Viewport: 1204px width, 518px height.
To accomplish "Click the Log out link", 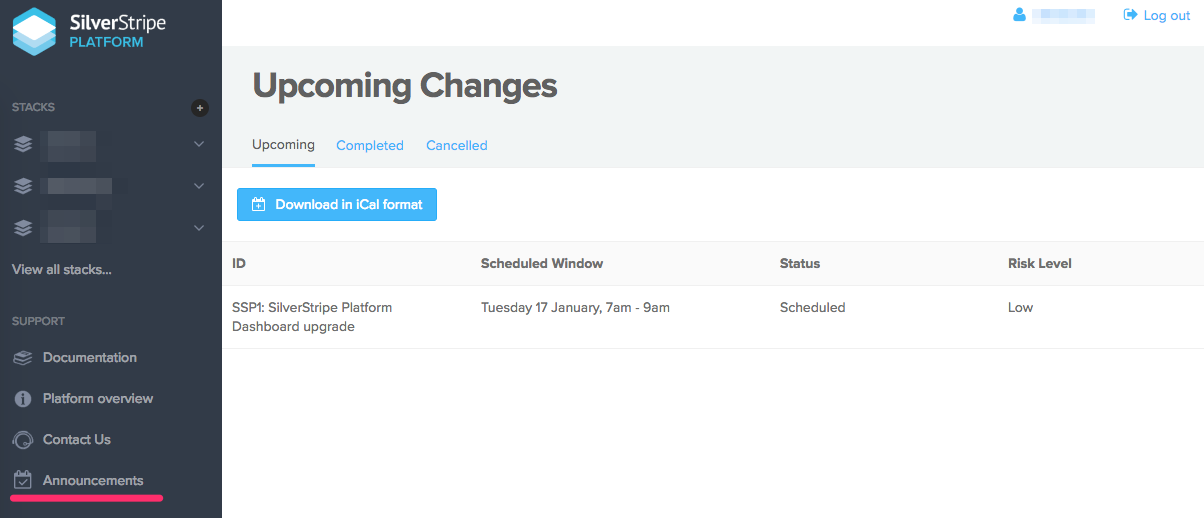I will point(1167,15).
